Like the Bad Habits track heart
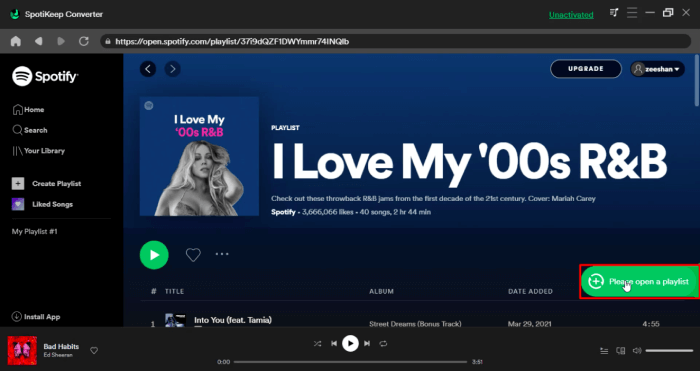 point(94,351)
